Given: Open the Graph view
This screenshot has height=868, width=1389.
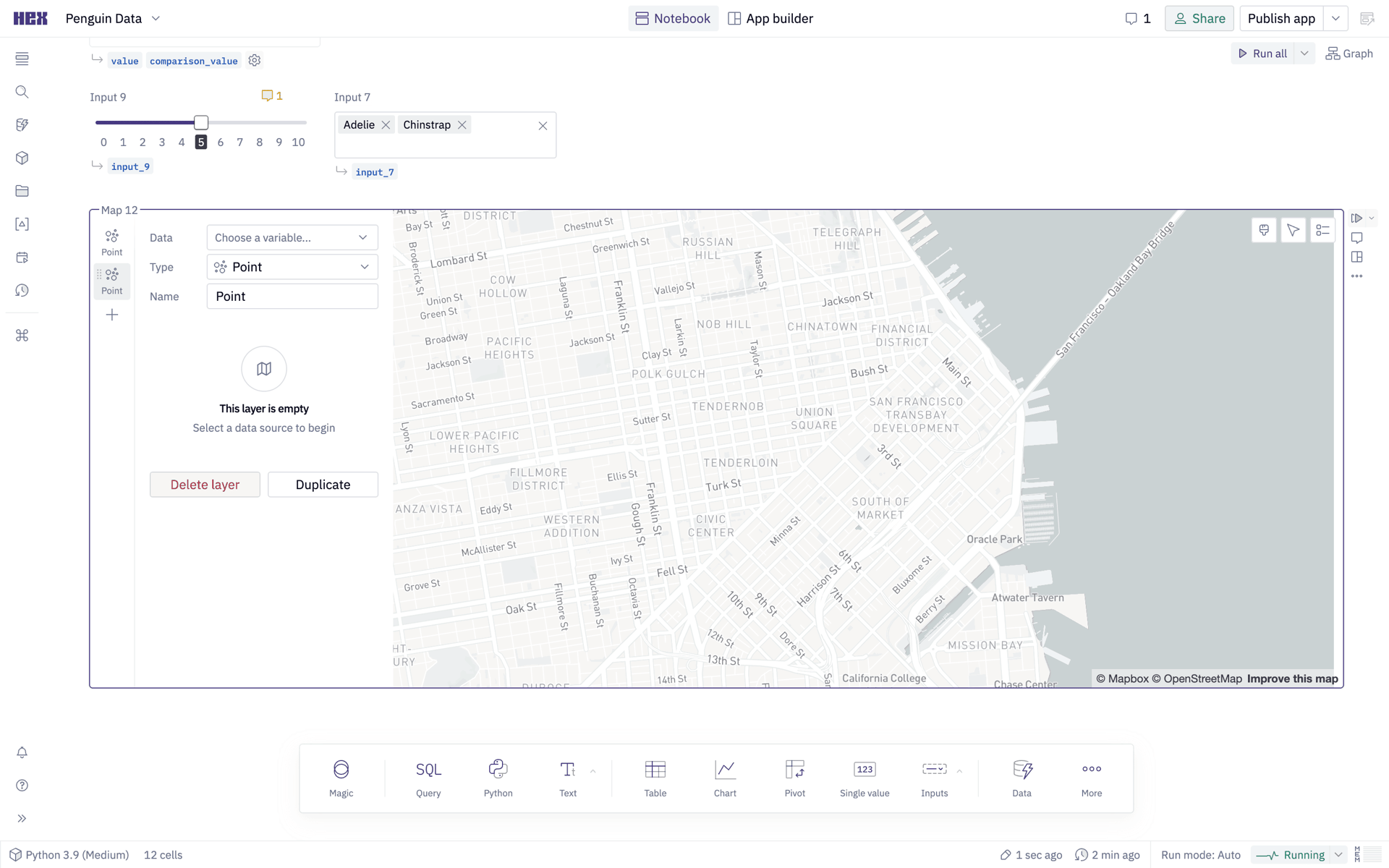Looking at the screenshot, I should click(1349, 54).
